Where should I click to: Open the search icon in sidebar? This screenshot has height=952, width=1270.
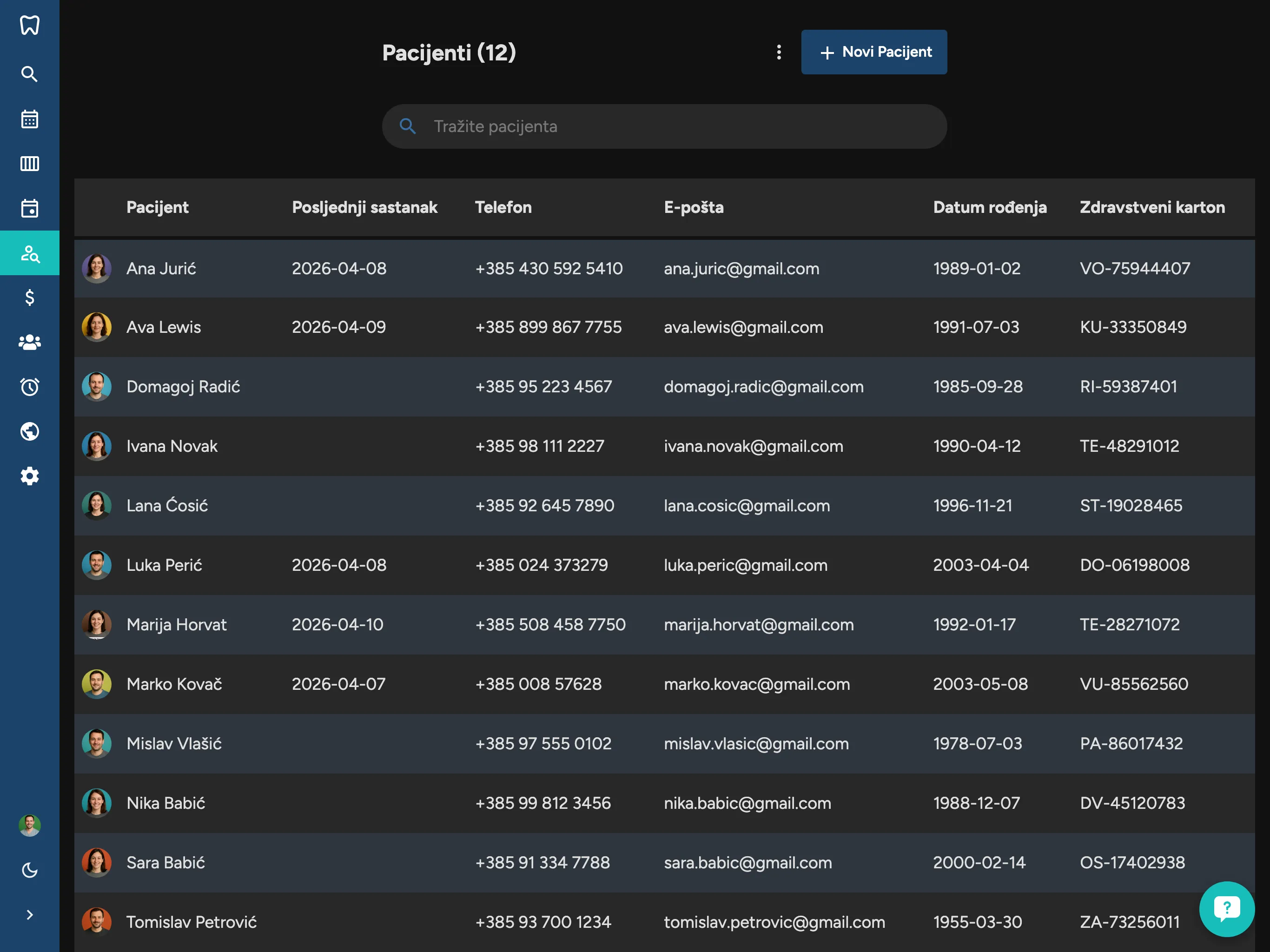(x=29, y=74)
